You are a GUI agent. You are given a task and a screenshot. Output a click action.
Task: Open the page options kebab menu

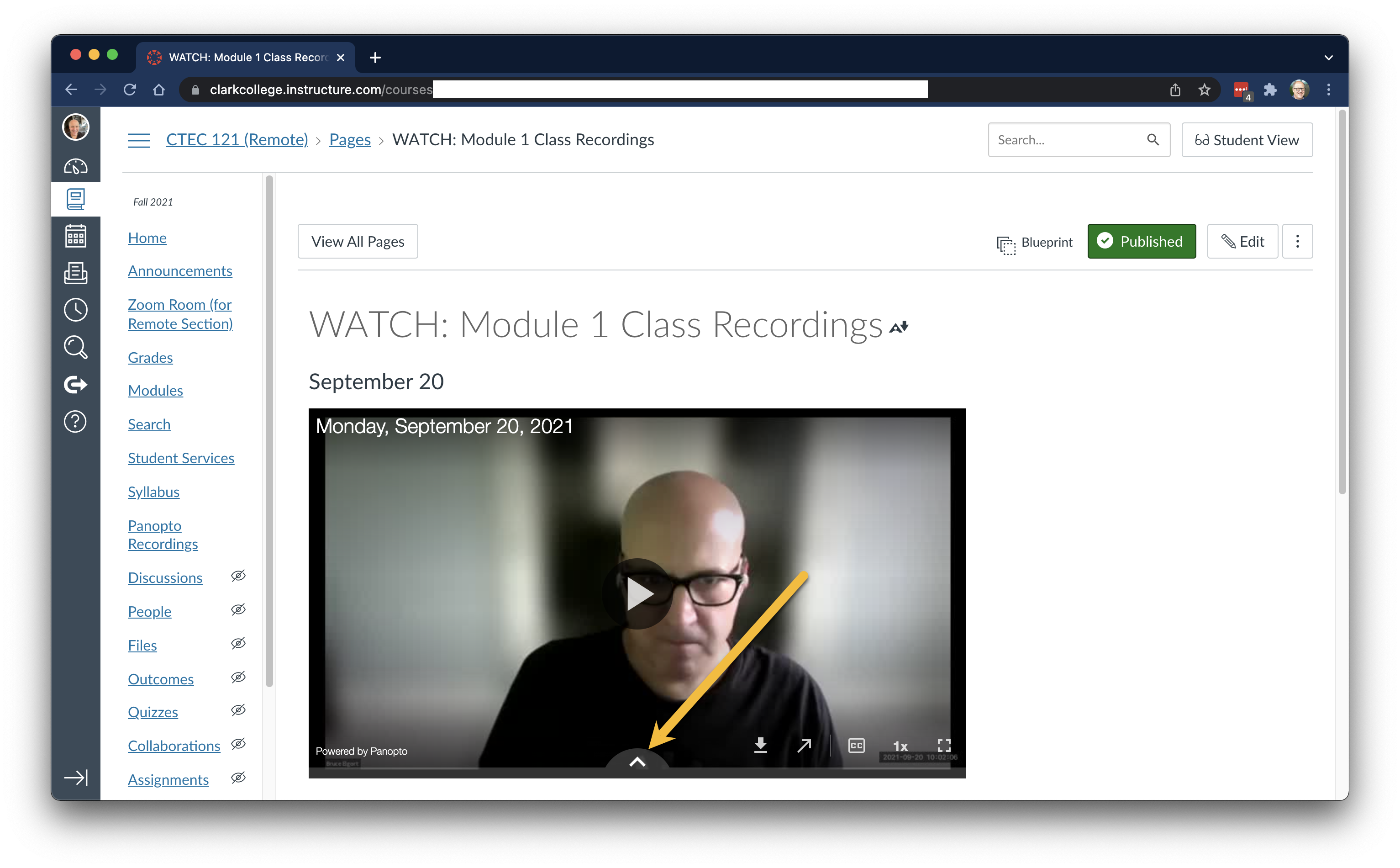coord(1297,242)
